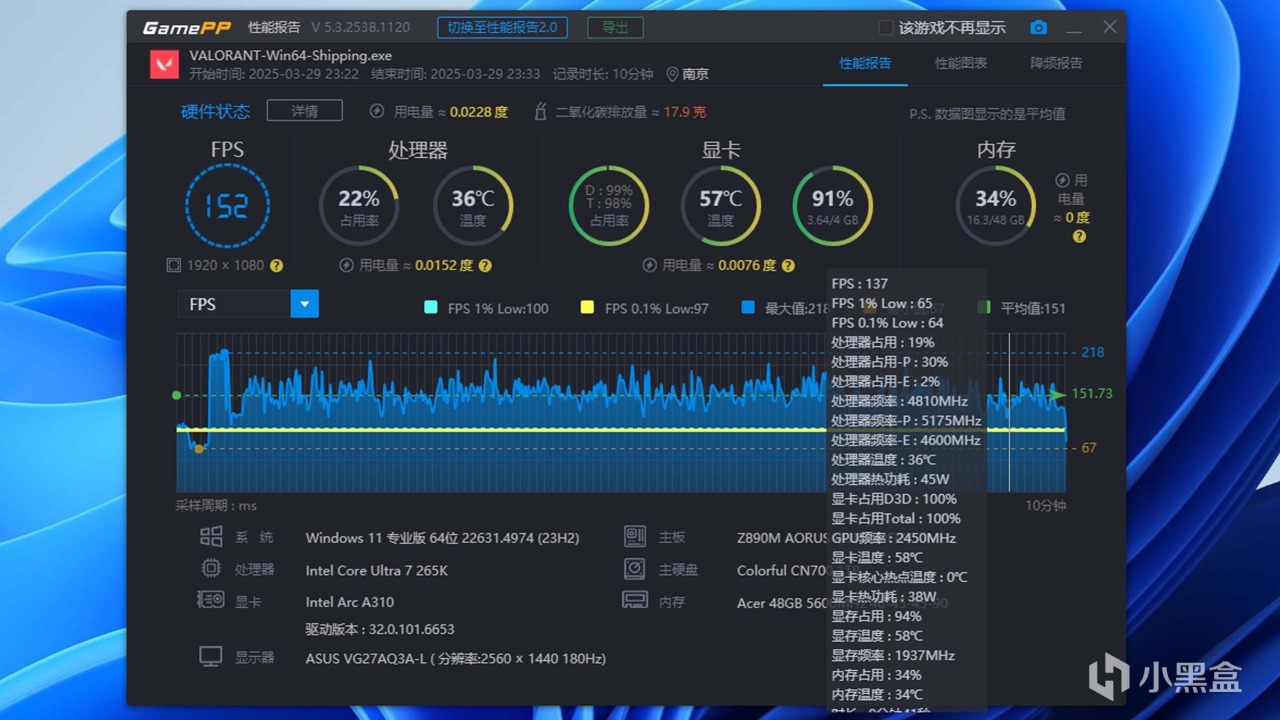Click tooltip line 显存频率 : 1937MHz
This screenshot has width=1280, height=720.
pos(893,655)
